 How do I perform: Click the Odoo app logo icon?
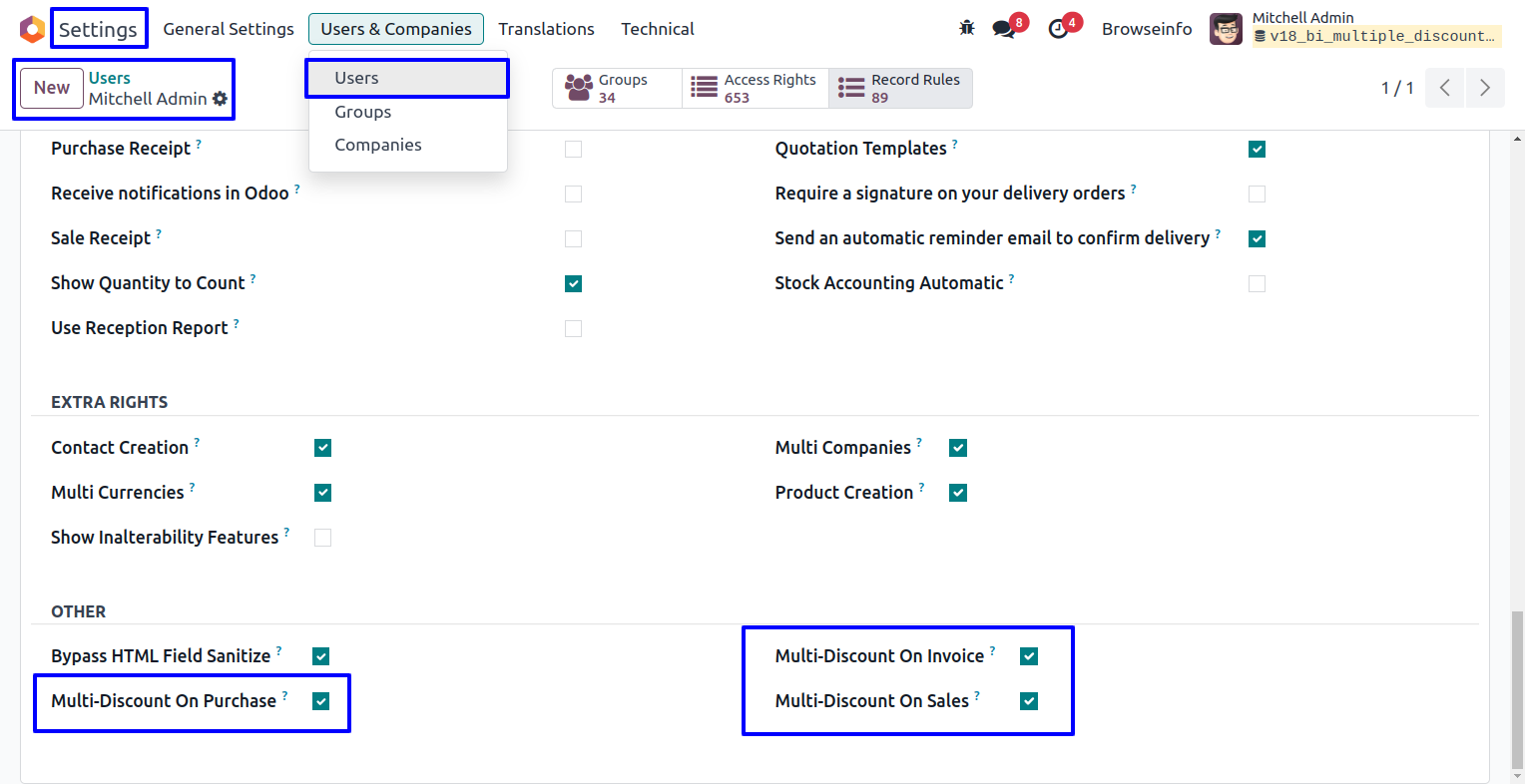coord(32,29)
